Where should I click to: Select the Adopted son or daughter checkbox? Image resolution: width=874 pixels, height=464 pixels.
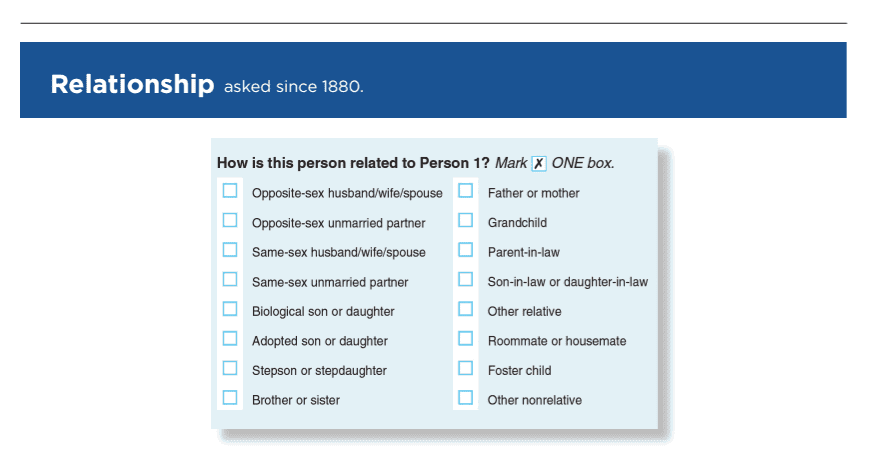click(x=230, y=338)
